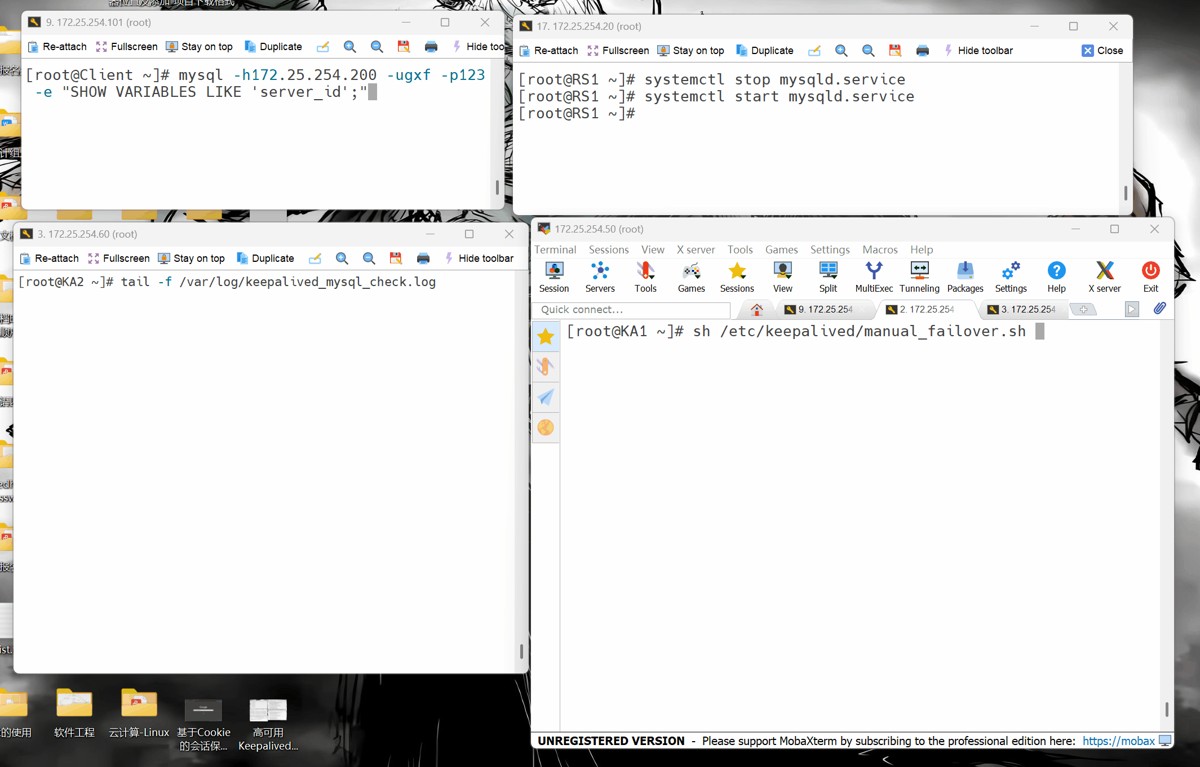
Task: Click the save-output icon in 172.25.254.60 window
Action: [x=396, y=258]
